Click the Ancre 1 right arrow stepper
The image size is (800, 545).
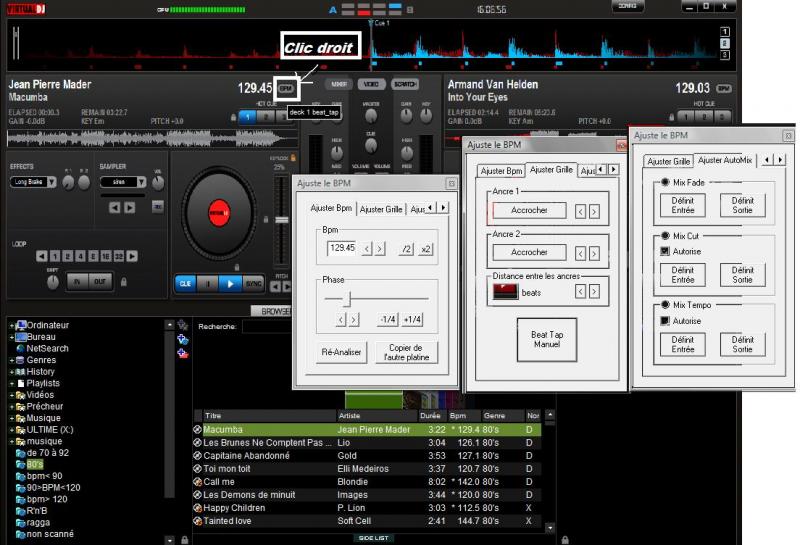pos(594,211)
